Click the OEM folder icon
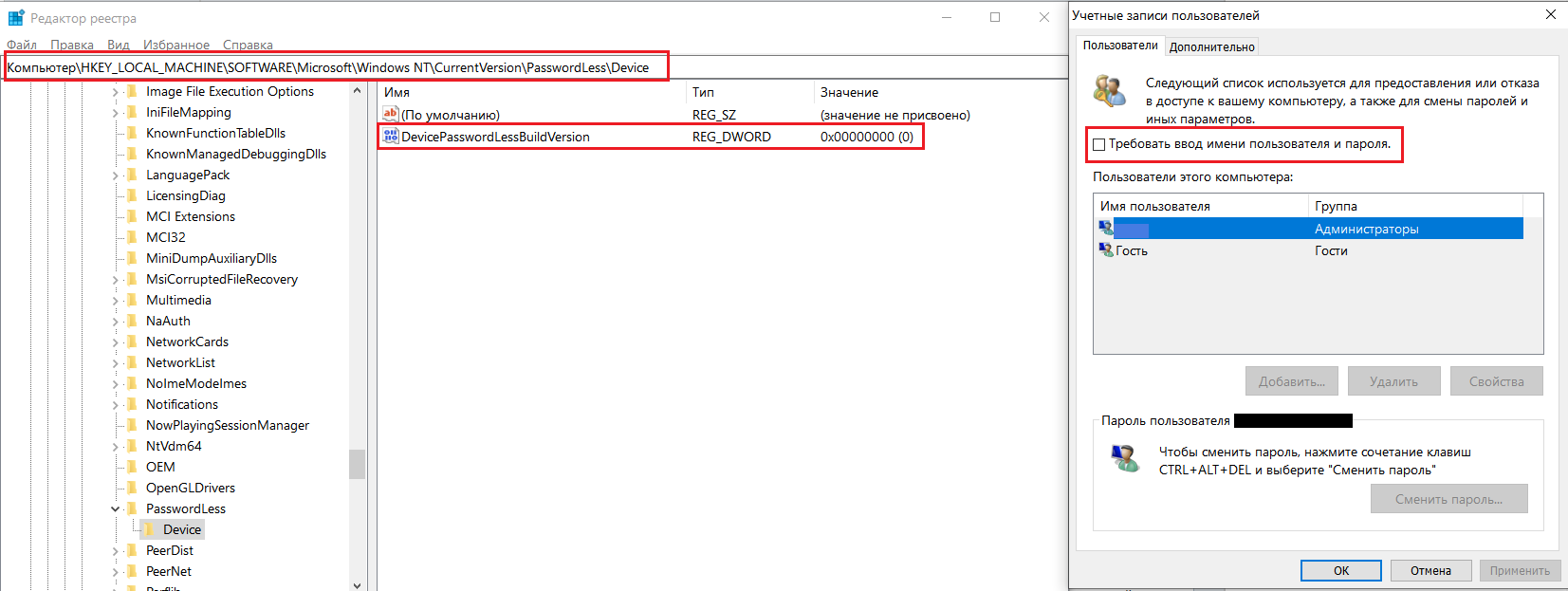Screen dimensions: 1568x591 132,467
